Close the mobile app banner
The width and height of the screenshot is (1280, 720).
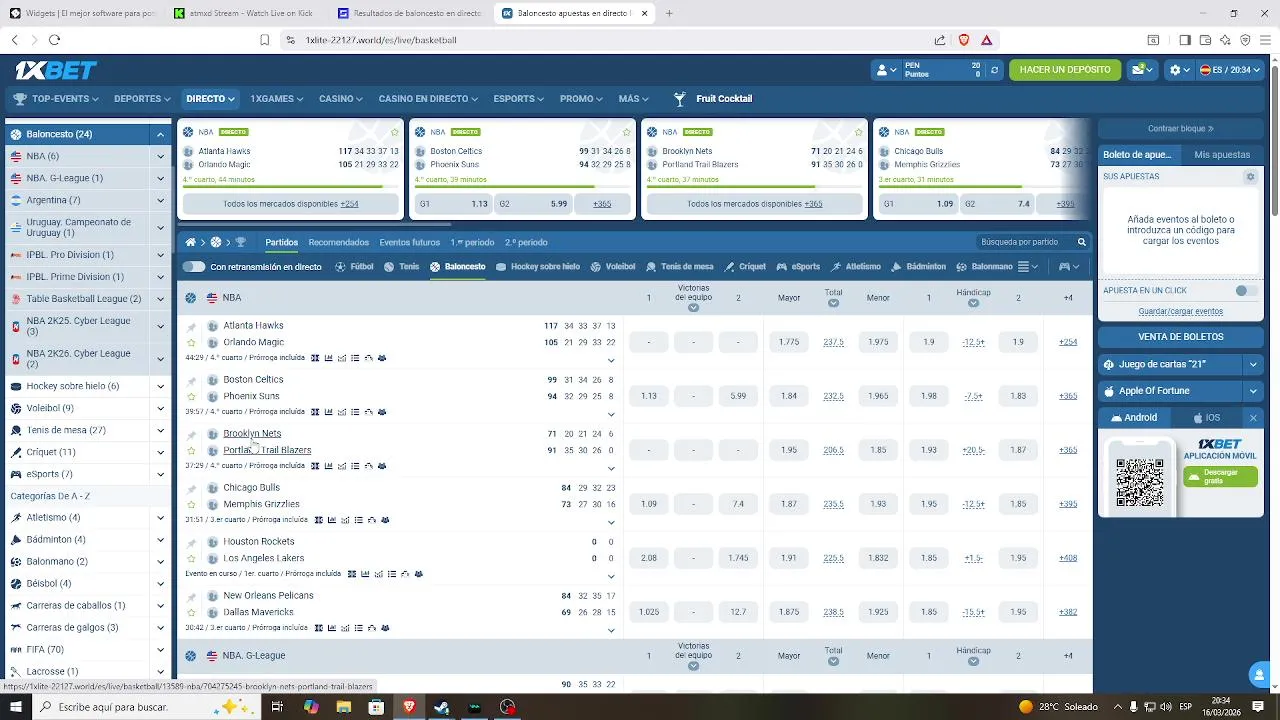pyautogui.click(x=1253, y=418)
